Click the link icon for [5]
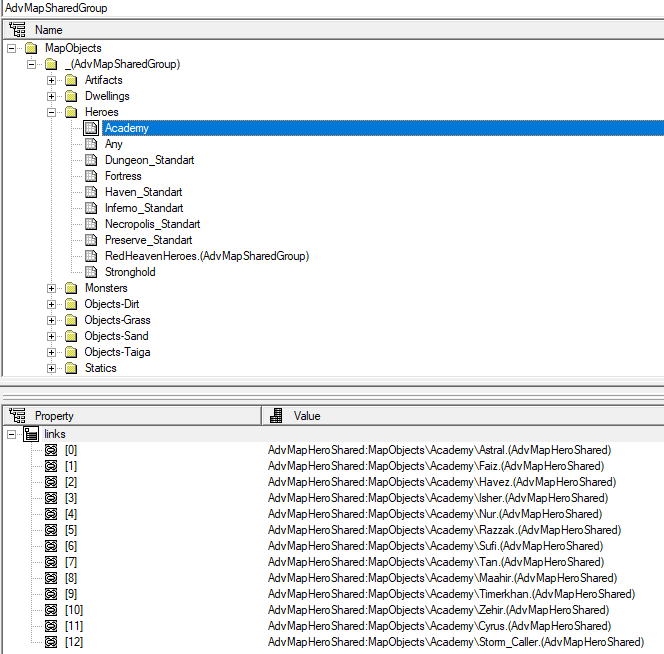 (x=51, y=530)
